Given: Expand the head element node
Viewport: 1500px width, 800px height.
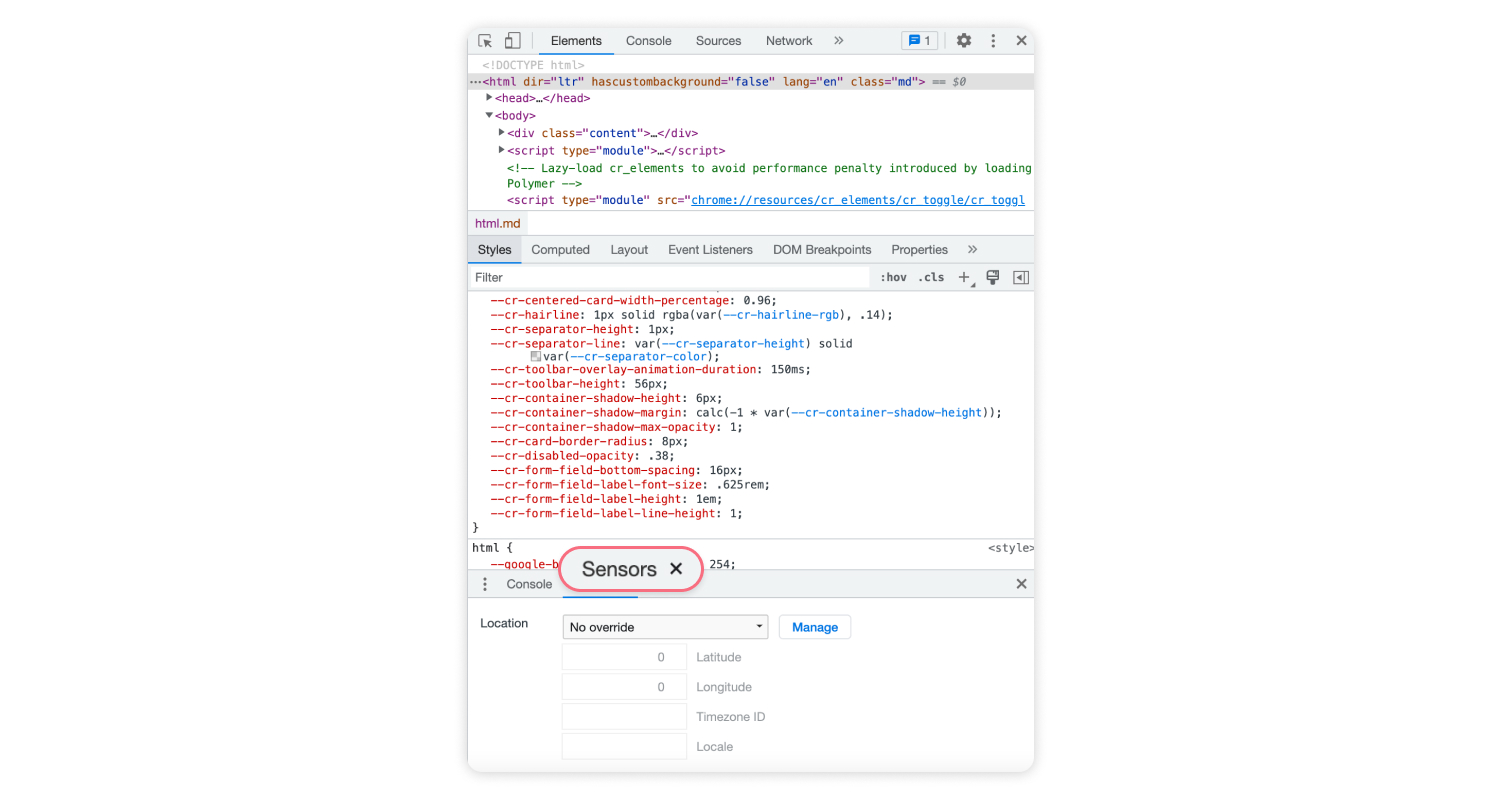Looking at the screenshot, I should point(488,98).
